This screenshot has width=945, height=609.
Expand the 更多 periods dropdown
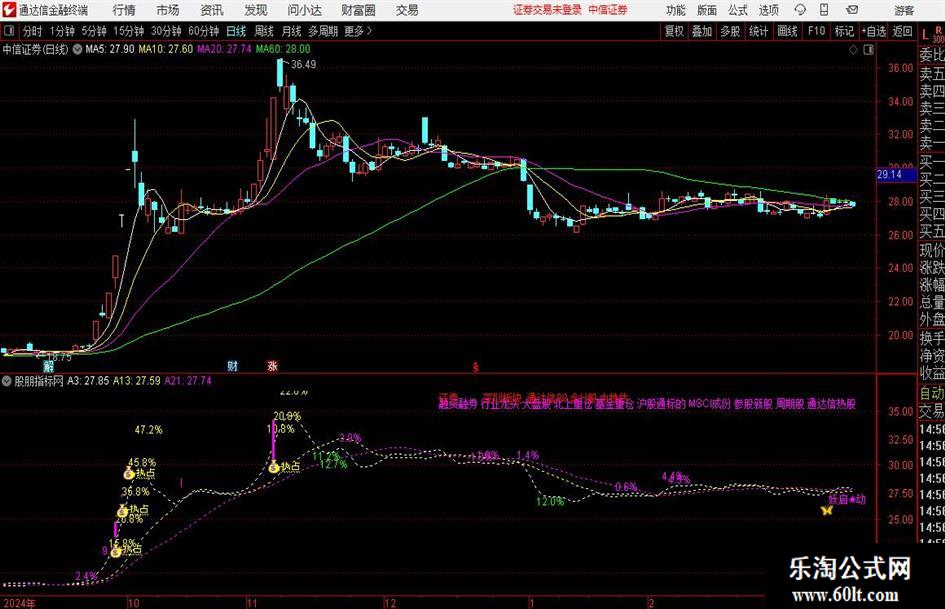coord(358,31)
